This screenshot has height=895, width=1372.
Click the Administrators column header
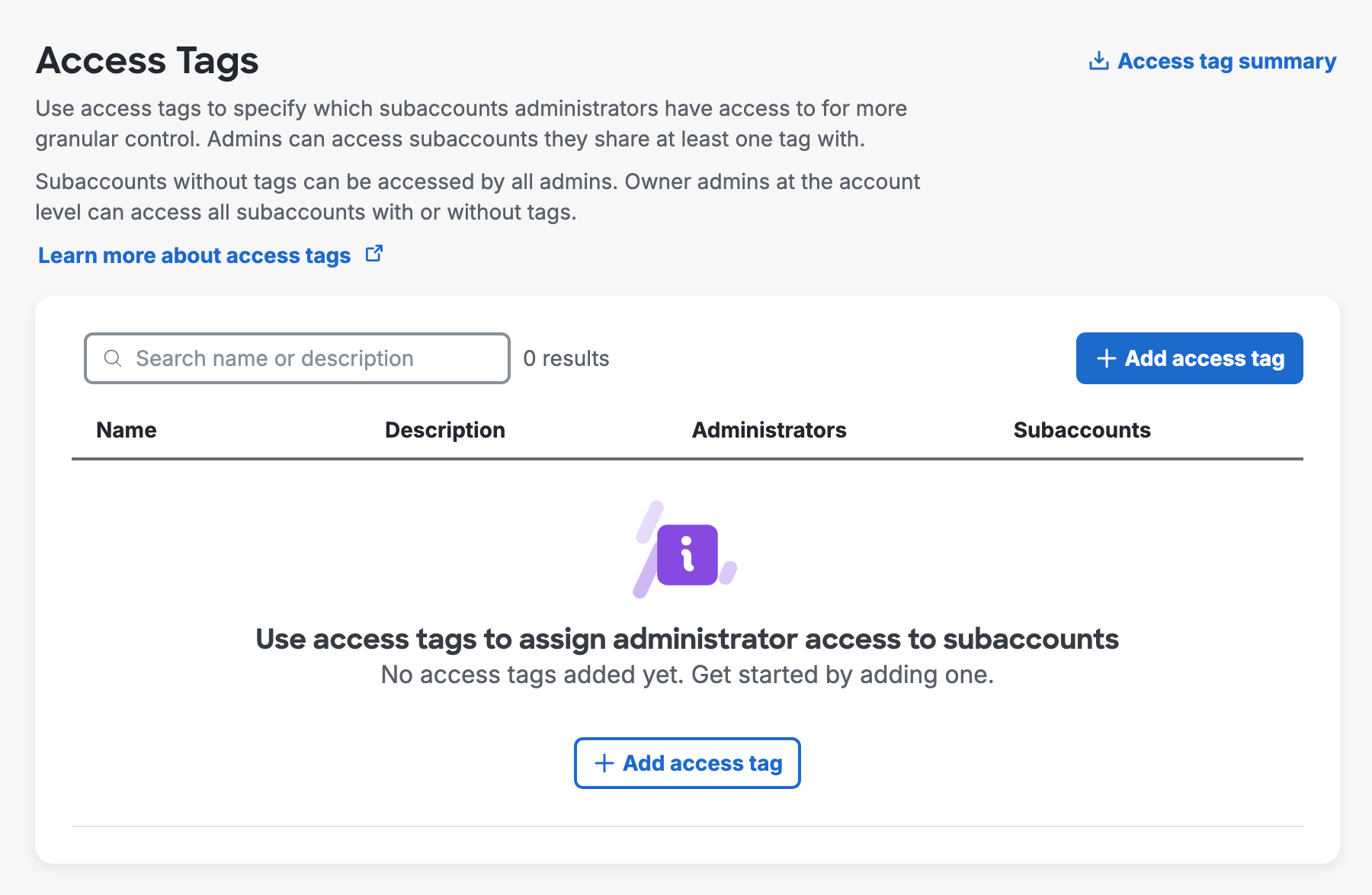(x=769, y=430)
